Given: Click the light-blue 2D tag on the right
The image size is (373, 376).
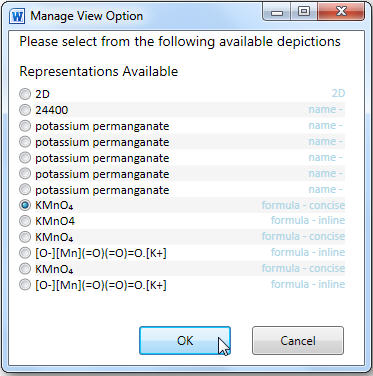Looking at the screenshot, I should pos(338,93).
